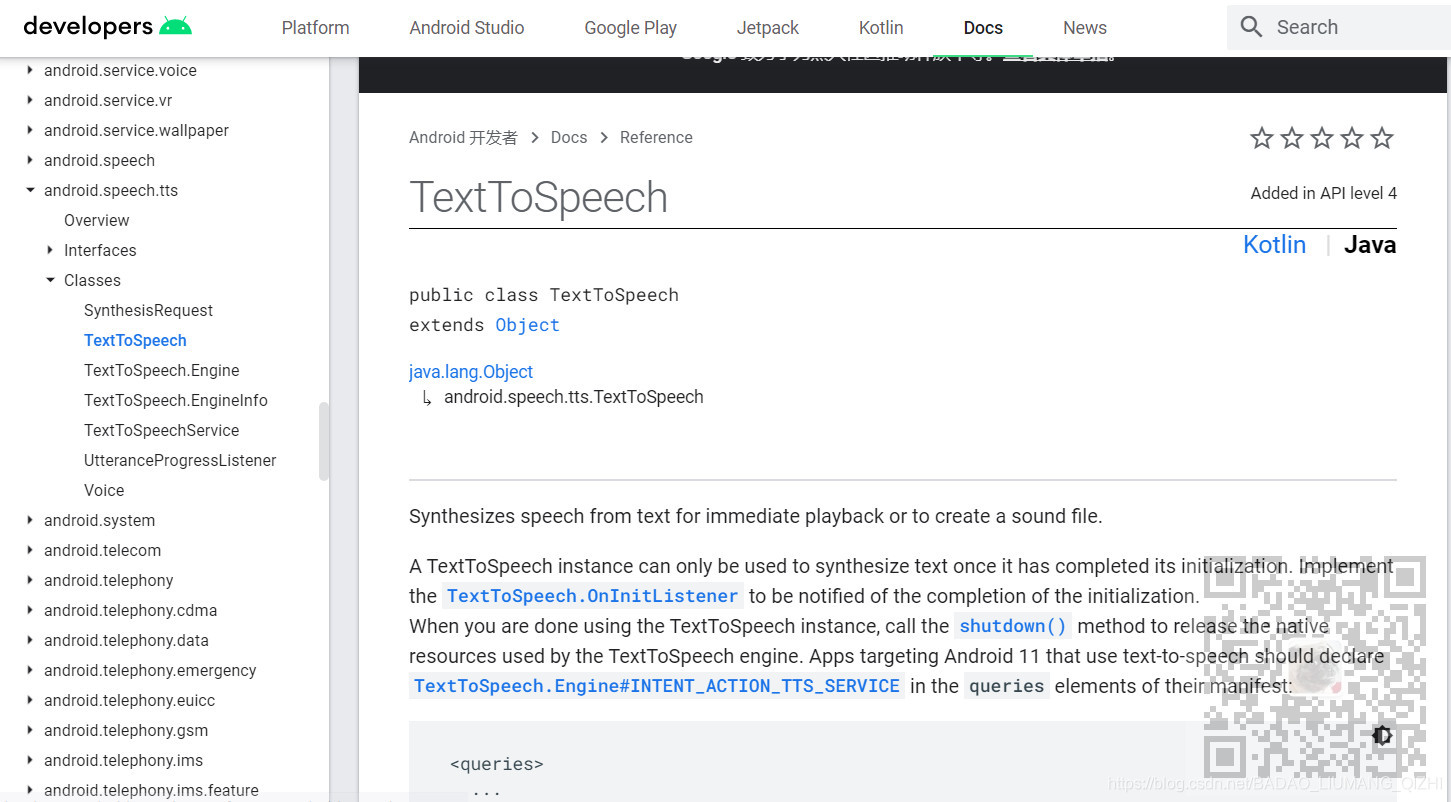
Task: Expand android.telephony.emergency tree node
Action: click(30, 670)
